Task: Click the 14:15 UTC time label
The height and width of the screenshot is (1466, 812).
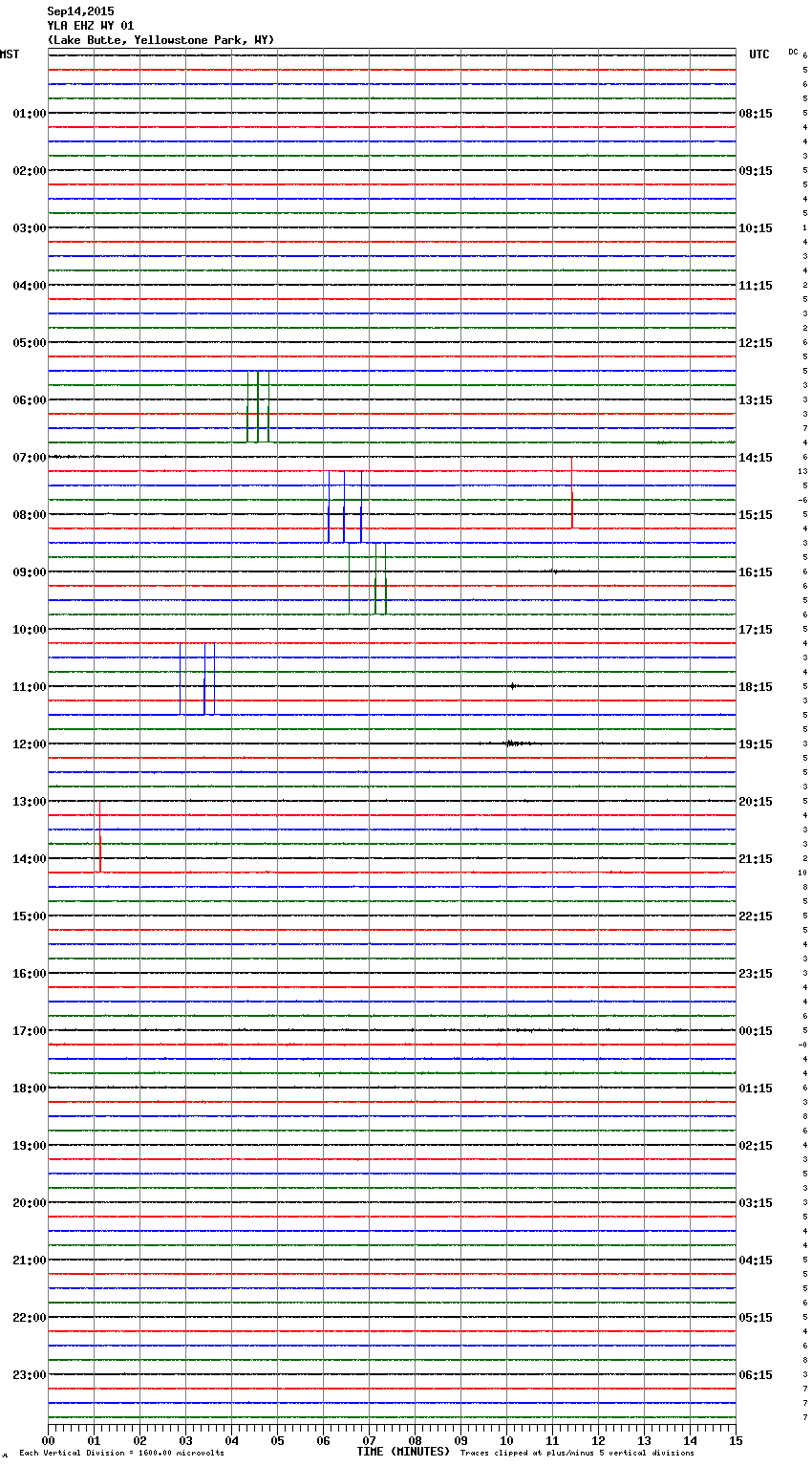Action: [756, 458]
